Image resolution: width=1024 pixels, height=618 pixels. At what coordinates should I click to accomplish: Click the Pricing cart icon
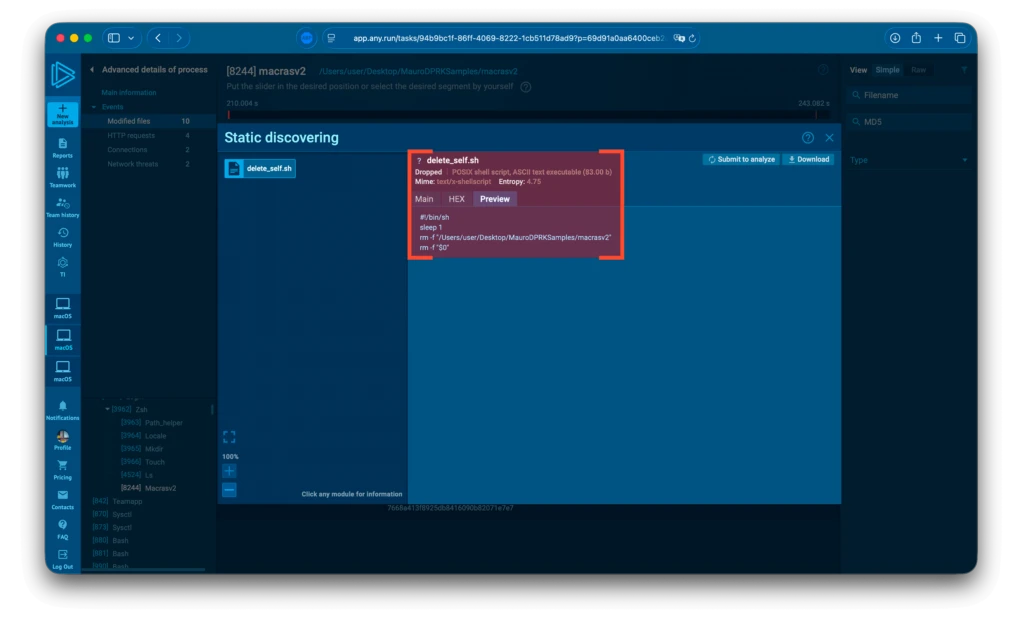[62, 468]
